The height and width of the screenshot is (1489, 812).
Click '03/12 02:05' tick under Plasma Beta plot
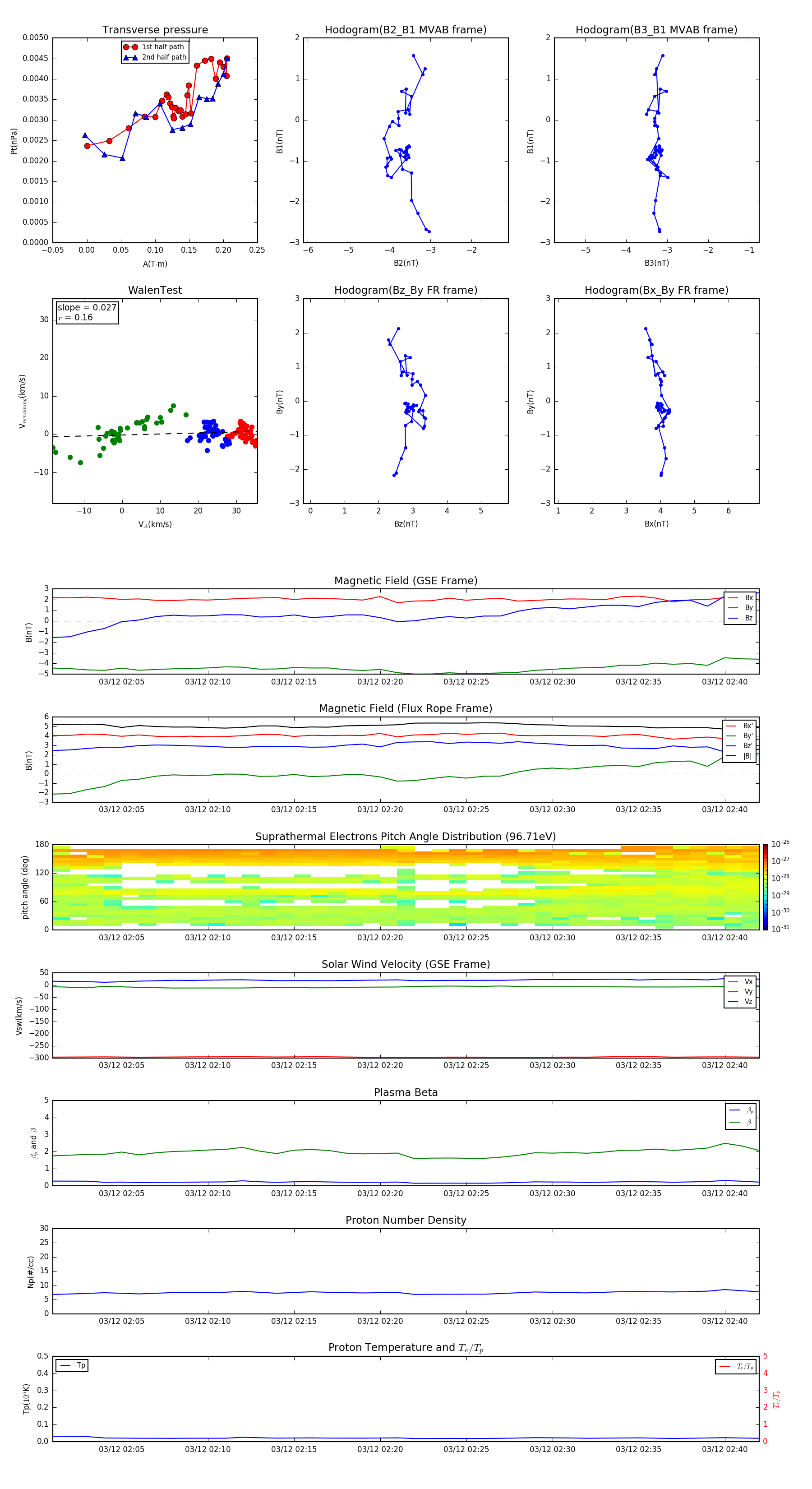coord(121,1193)
